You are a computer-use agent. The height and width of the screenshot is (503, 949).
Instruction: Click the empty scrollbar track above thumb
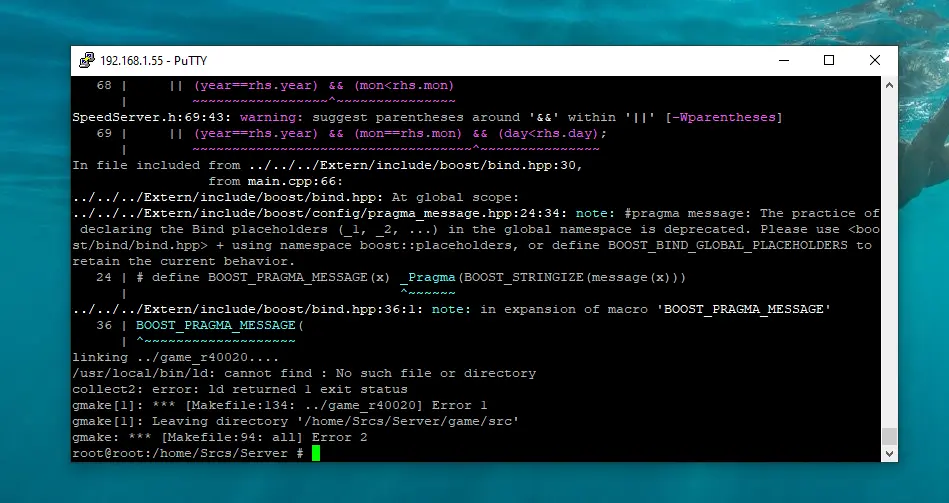click(889, 250)
